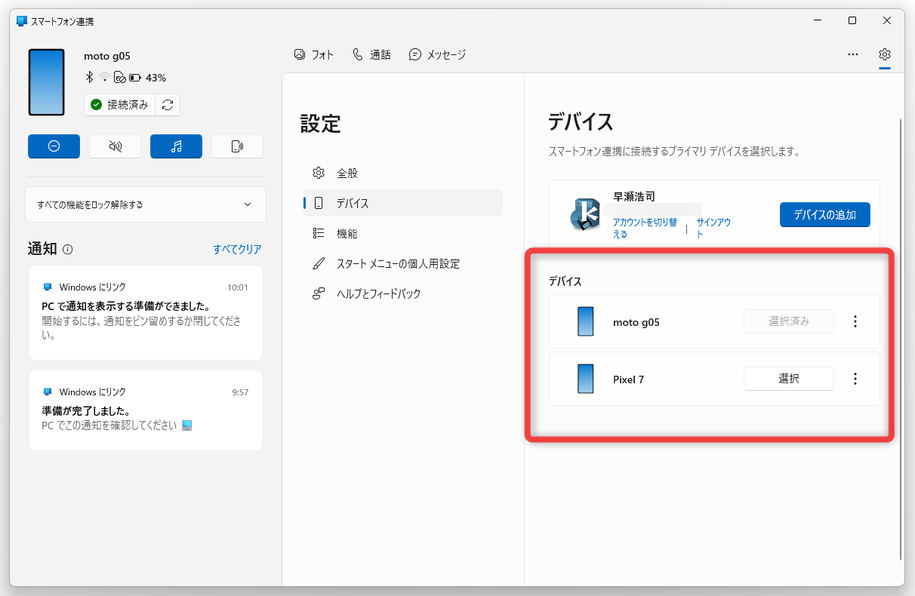Click the settings gear icon at top right
Viewport: 915px width, 596px height.
[885, 54]
